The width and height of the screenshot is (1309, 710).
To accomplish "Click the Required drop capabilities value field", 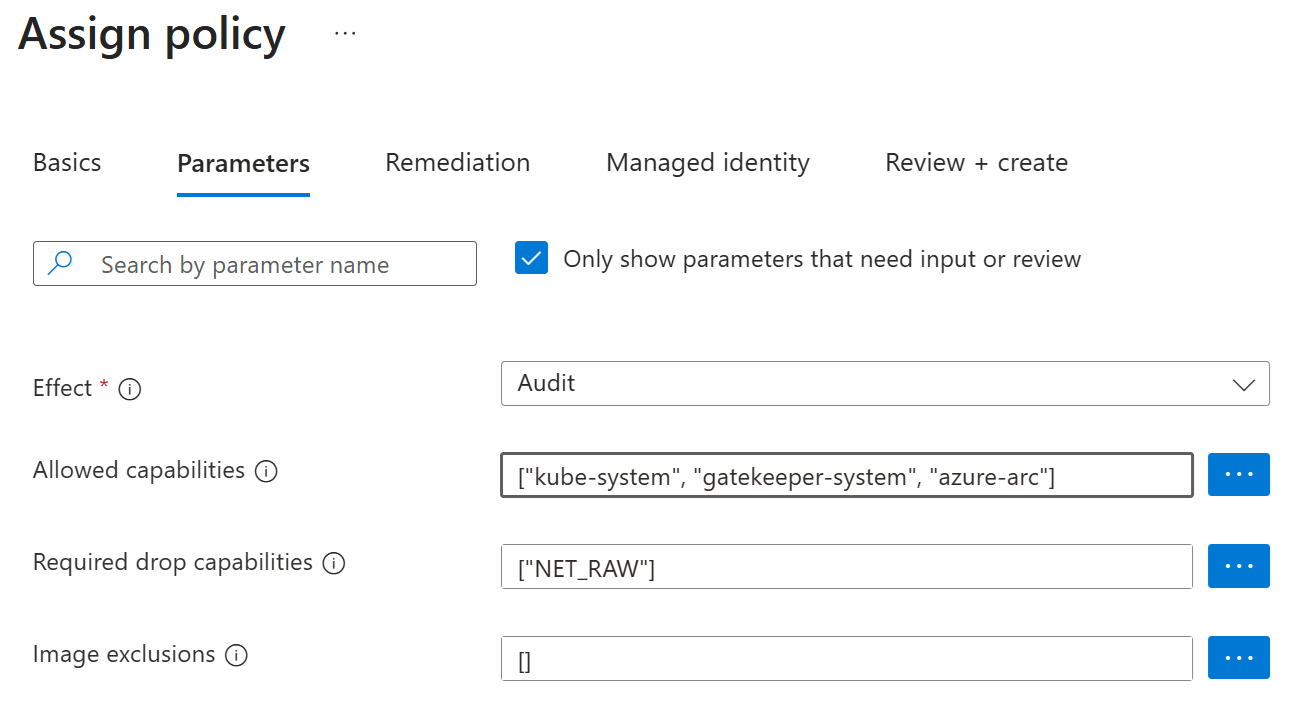I will click(846, 566).
